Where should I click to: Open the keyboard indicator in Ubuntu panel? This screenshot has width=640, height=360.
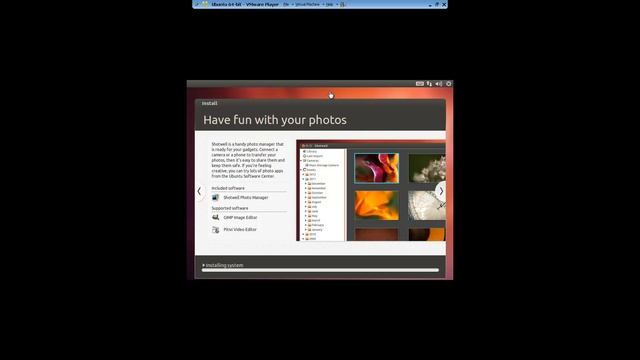coord(420,84)
